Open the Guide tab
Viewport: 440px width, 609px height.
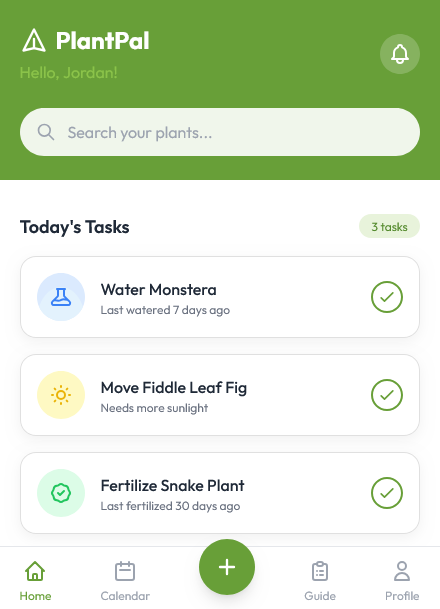[320, 581]
